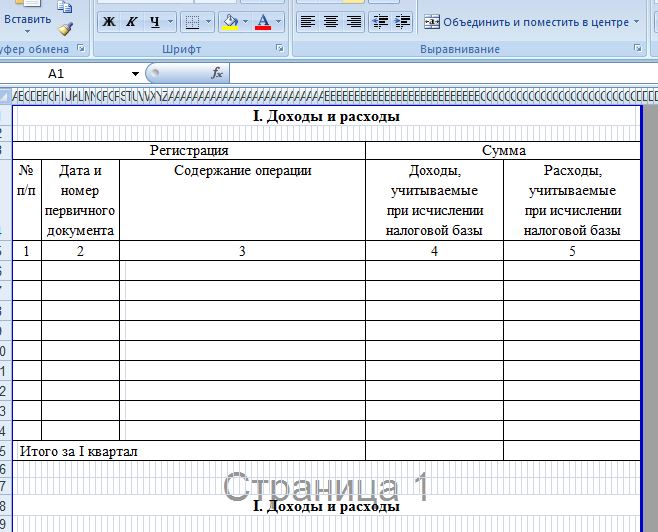Open Выравнивание group dialog launcher
The image size is (658, 532).
[638, 49]
